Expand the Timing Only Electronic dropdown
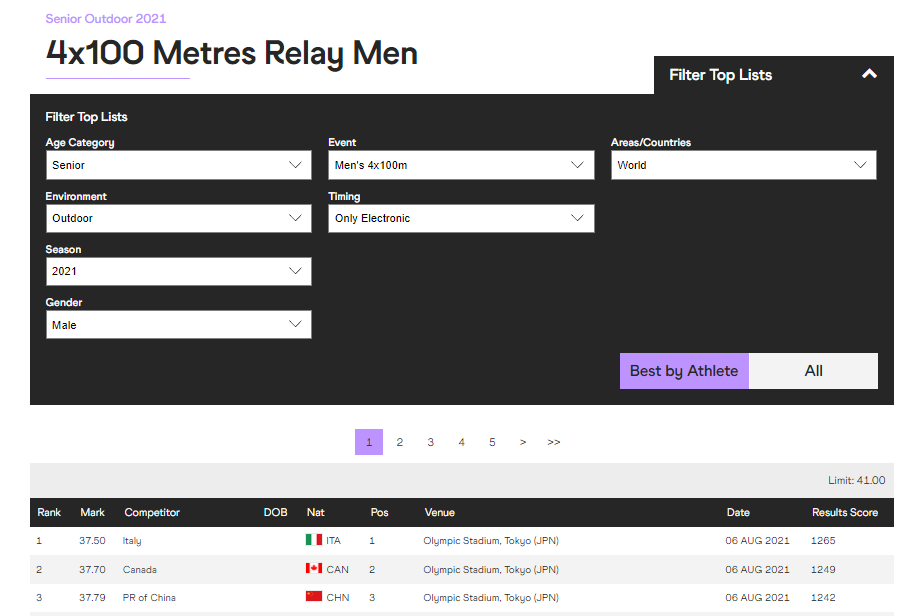The image size is (910, 616). coord(461,218)
